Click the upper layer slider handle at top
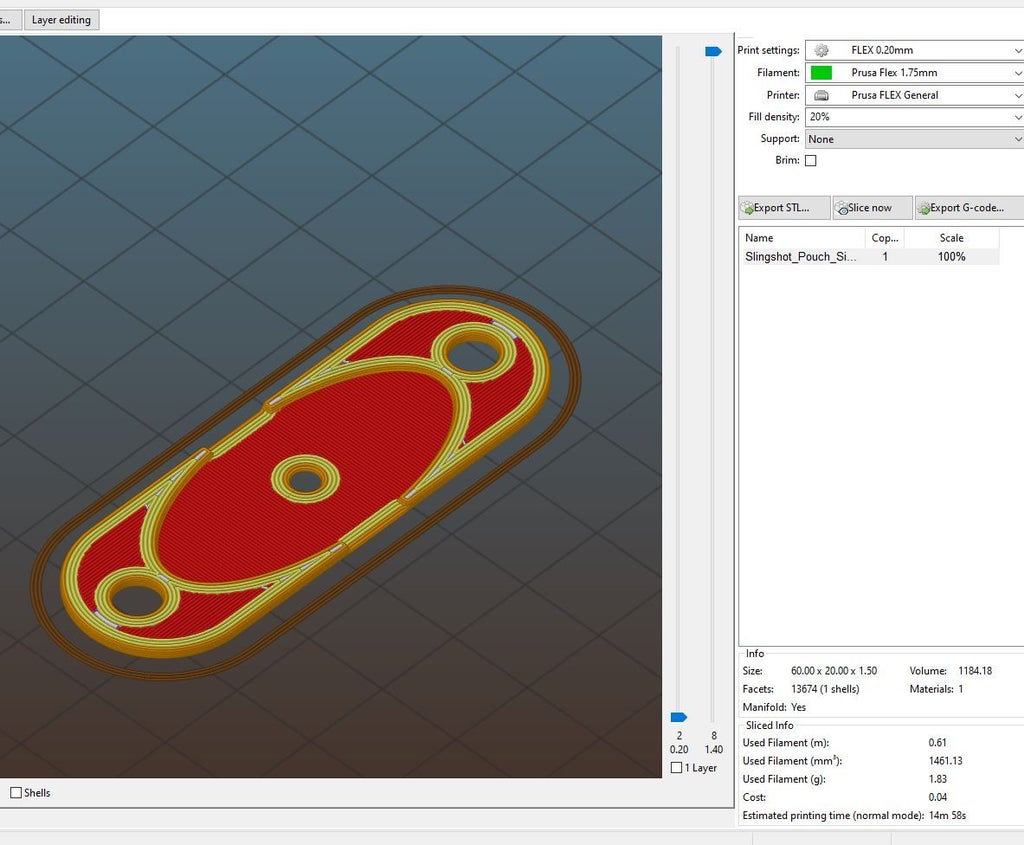1024x845 pixels. coord(713,51)
